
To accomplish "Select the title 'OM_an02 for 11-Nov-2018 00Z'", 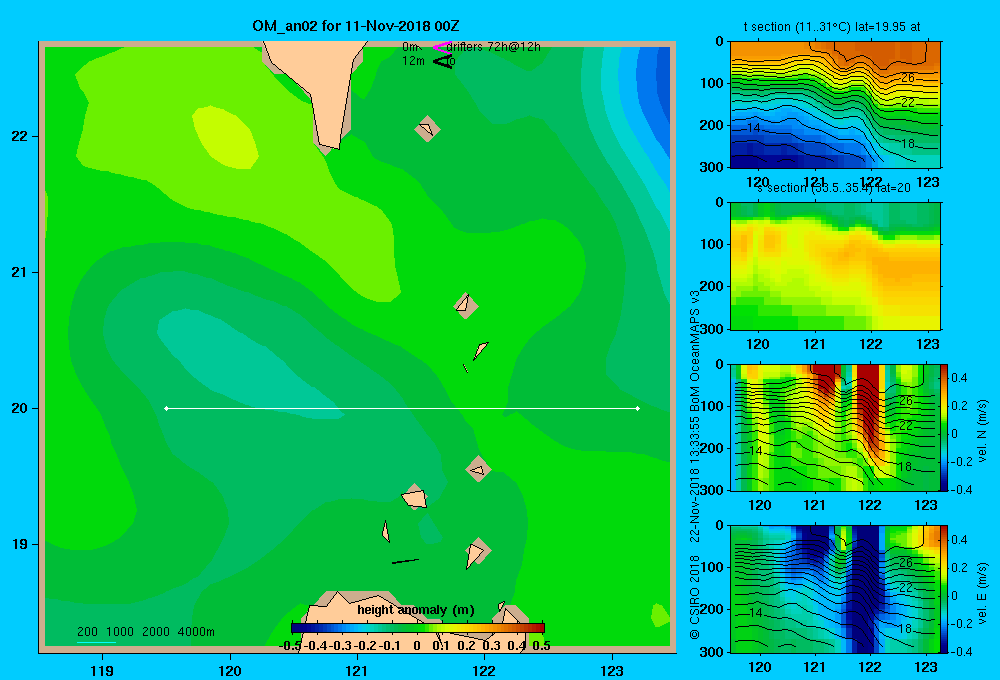I will point(356,26).
